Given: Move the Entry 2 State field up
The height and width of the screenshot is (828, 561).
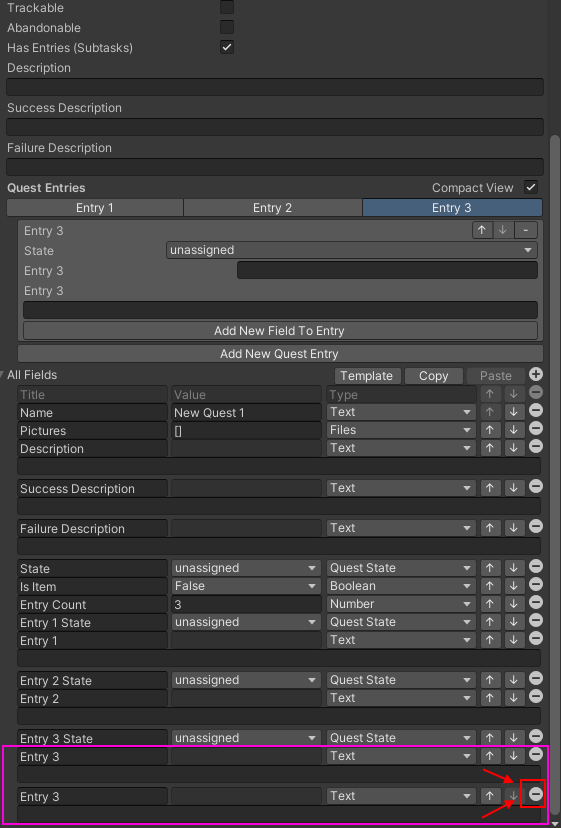Looking at the screenshot, I should 490,680.
